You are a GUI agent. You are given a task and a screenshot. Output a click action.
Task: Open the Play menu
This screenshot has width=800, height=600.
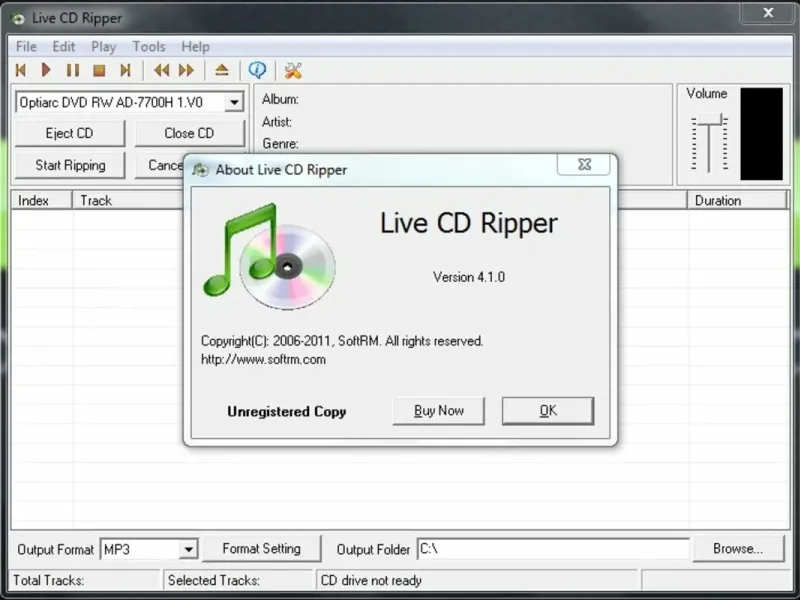pyautogui.click(x=104, y=46)
